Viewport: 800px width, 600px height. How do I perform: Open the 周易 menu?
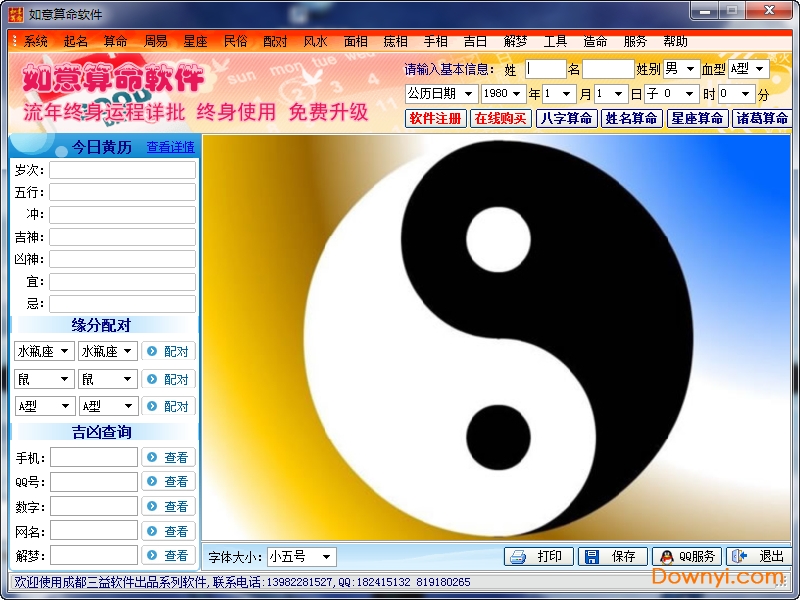pyautogui.click(x=155, y=41)
